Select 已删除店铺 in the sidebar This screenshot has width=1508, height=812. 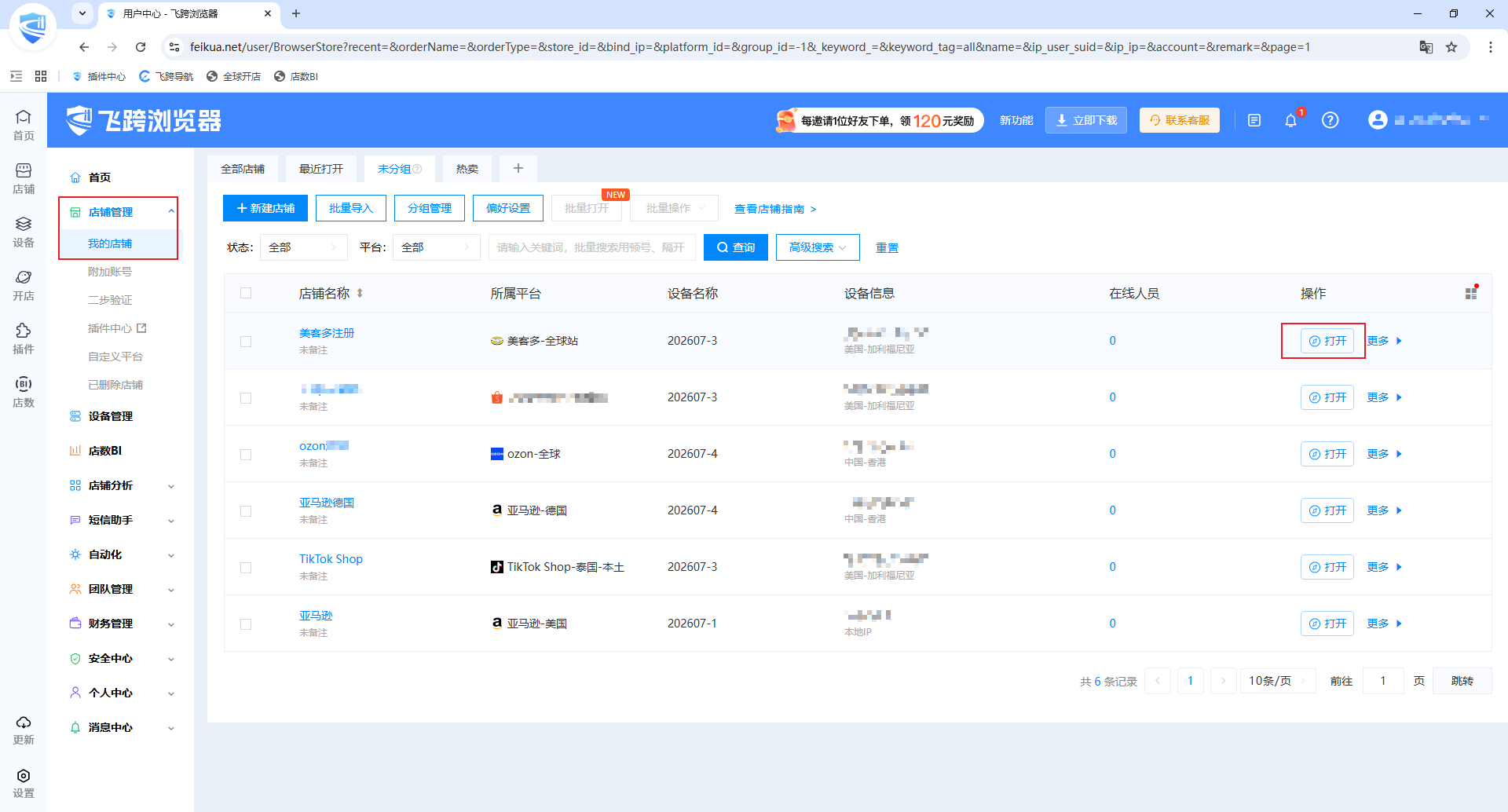(x=115, y=385)
